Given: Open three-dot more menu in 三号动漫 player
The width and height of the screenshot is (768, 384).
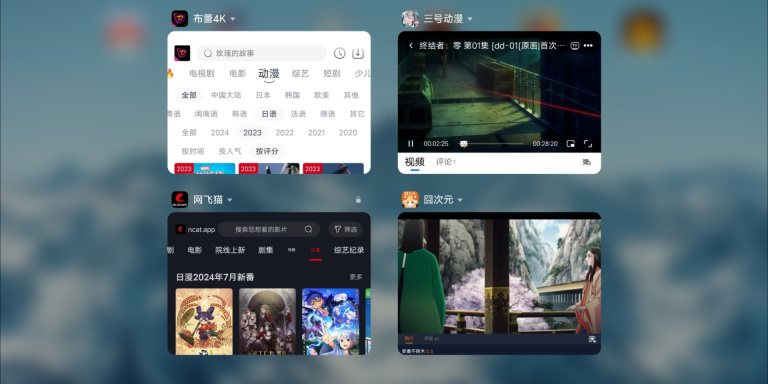Looking at the screenshot, I should (x=588, y=46).
